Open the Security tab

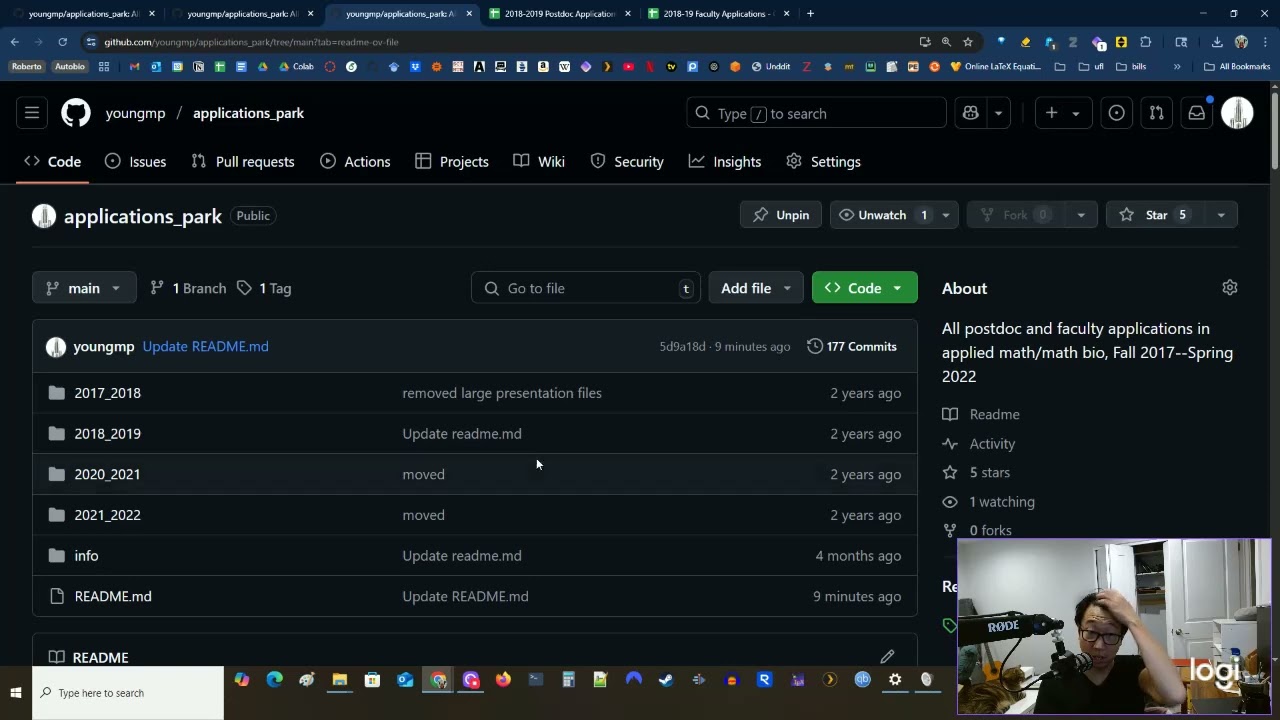(x=627, y=162)
